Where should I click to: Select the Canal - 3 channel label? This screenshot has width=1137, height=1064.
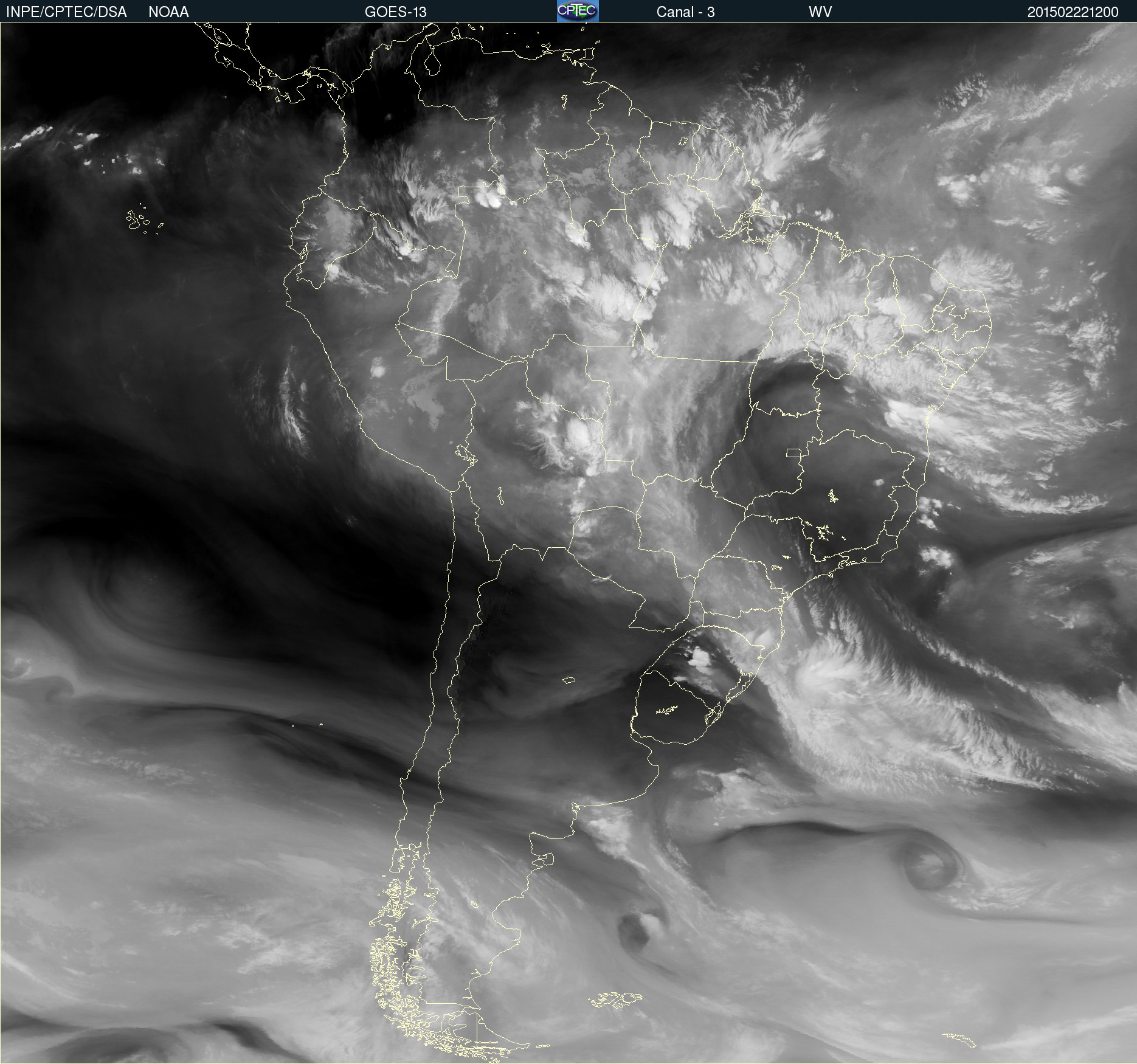pyautogui.click(x=685, y=12)
